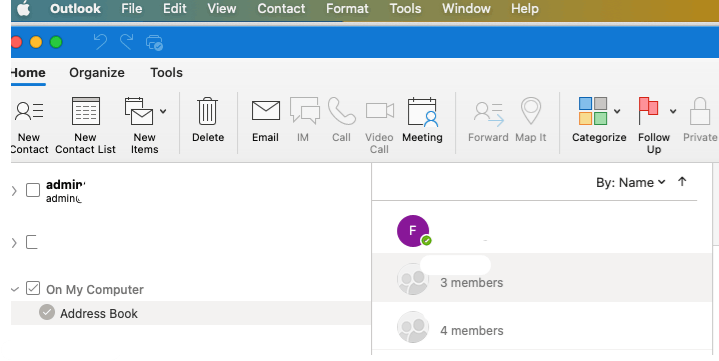Send an Email to the contact

[x=265, y=120]
